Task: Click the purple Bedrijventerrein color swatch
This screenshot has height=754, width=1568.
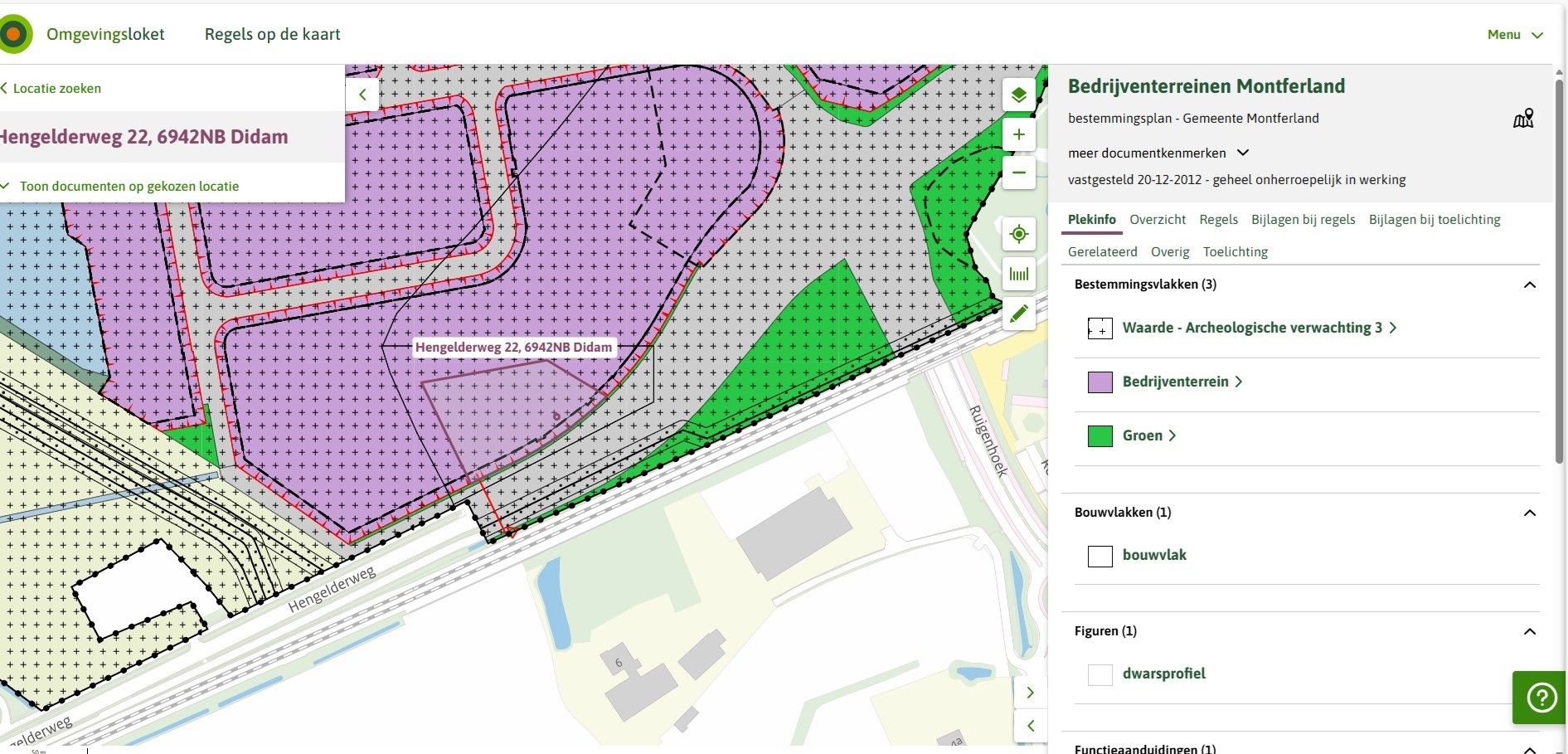Action: click(1100, 382)
